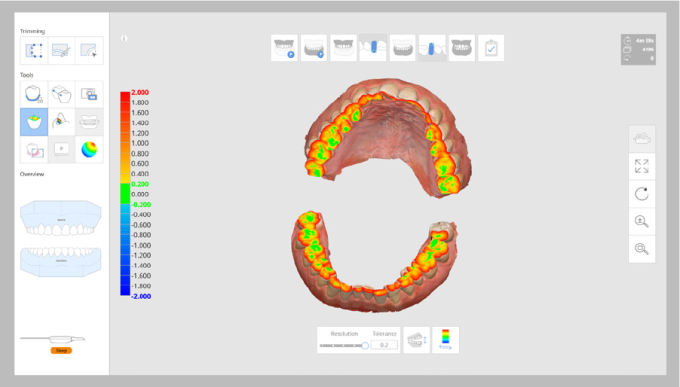680x387 pixels.
Task: Open the overlapped tooth section tool
Action: 34,150
